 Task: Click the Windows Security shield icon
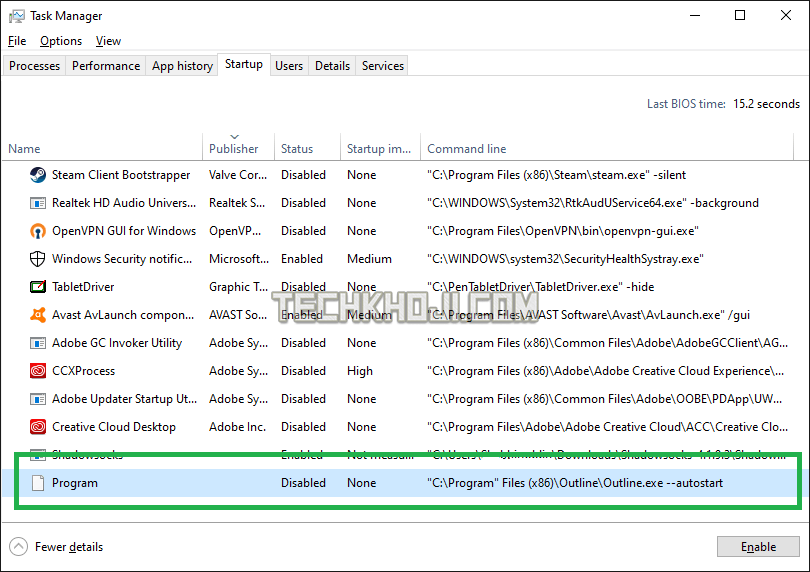(38, 259)
